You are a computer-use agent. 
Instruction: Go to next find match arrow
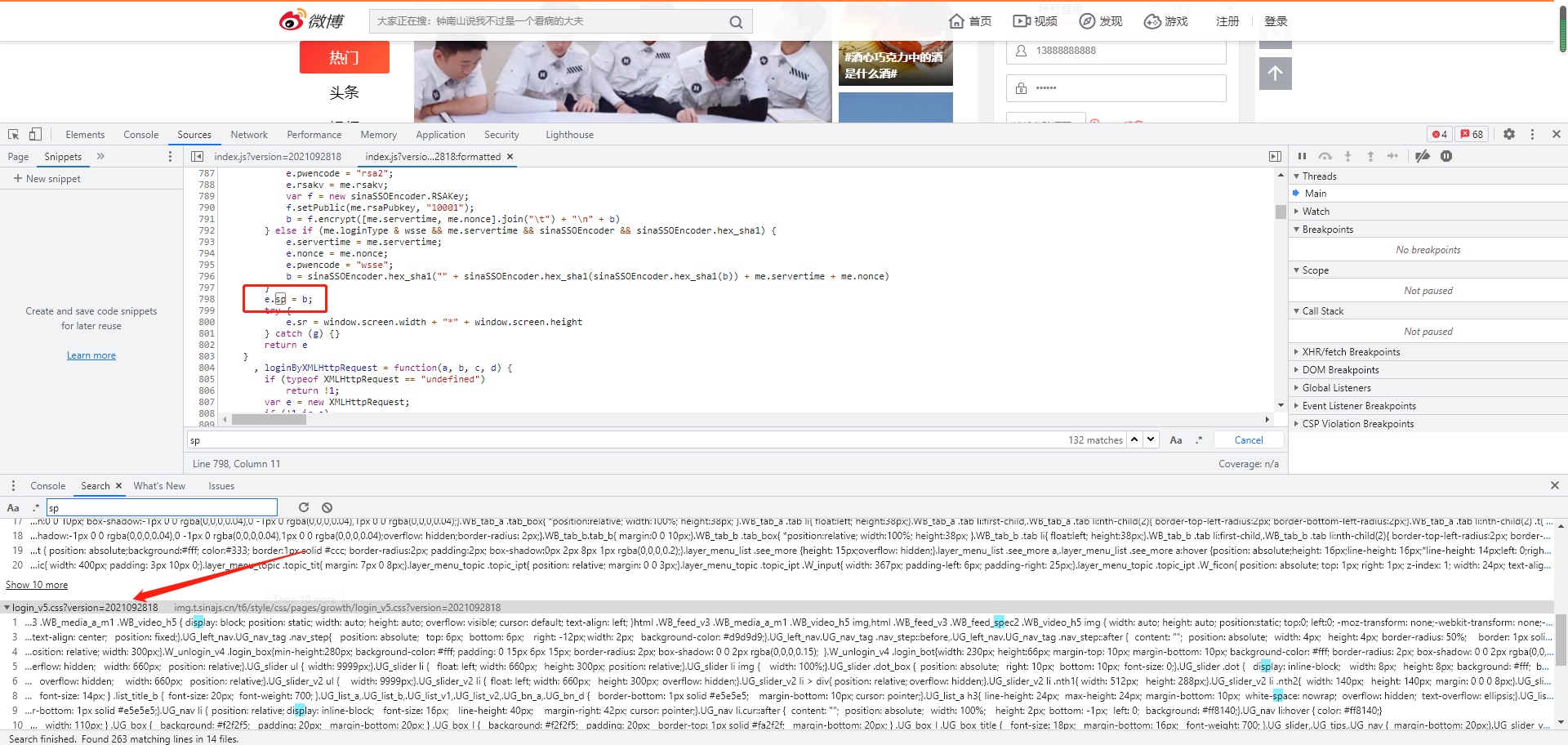tap(1151, 439)
